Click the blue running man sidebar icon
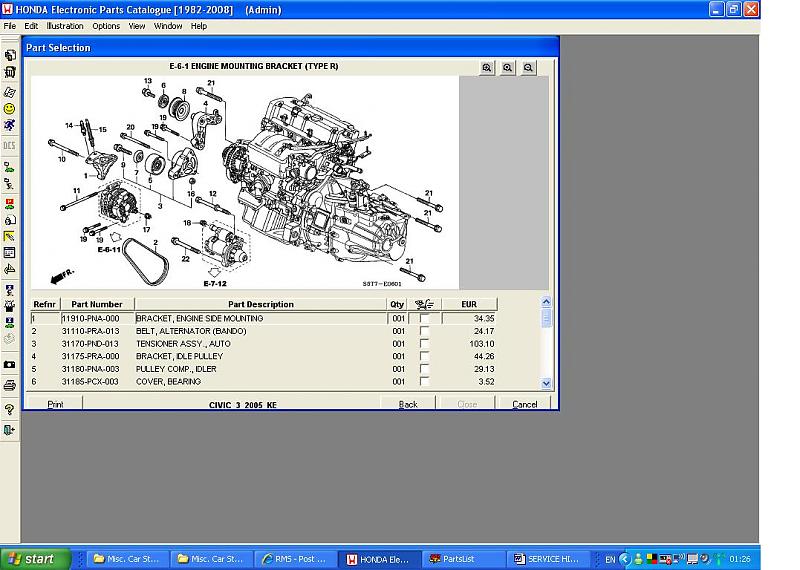The image size is (800, 570). [x=9, y=125]
